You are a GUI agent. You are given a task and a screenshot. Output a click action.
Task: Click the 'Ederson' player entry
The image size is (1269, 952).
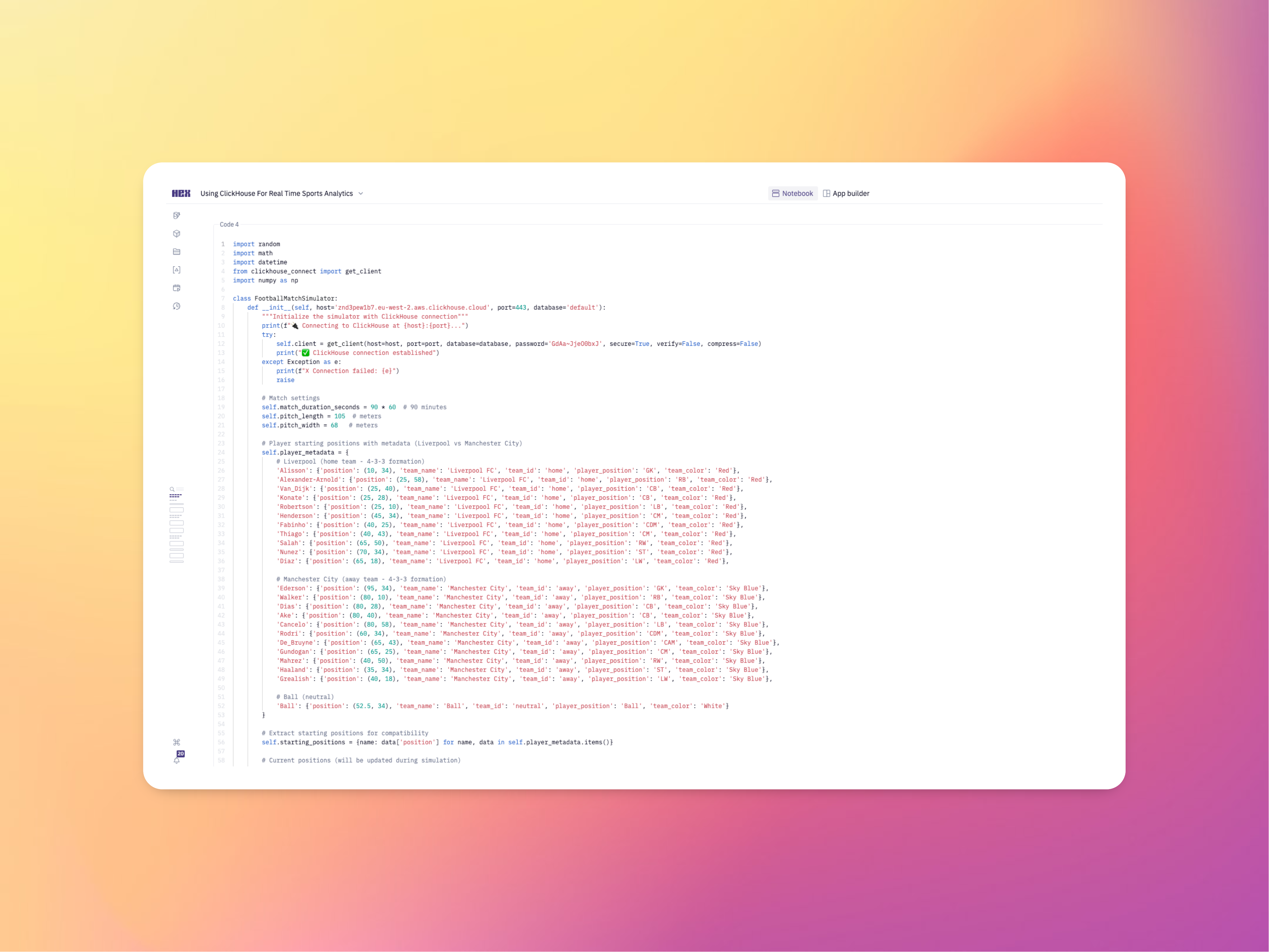(522, 588)
